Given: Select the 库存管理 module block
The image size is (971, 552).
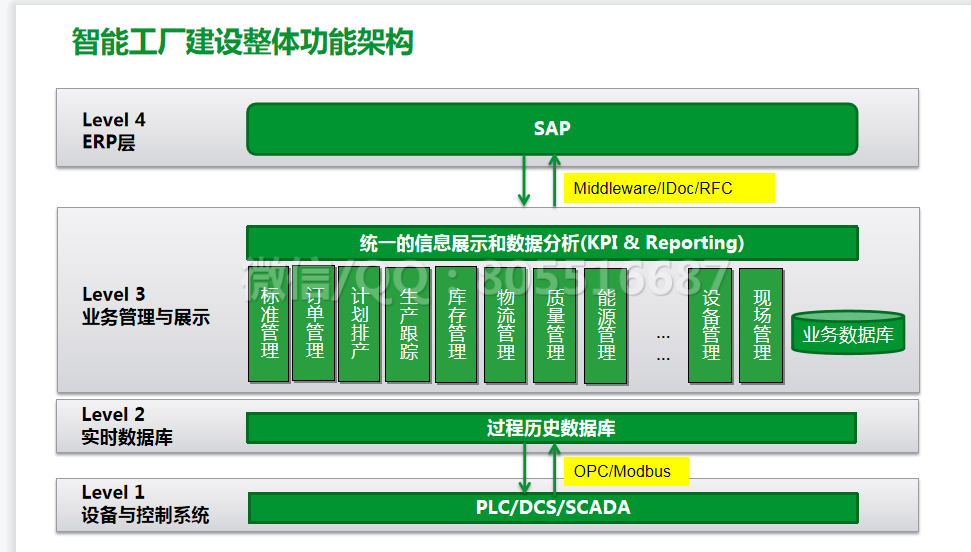Looking at the screenshot, I should (456, 325).
